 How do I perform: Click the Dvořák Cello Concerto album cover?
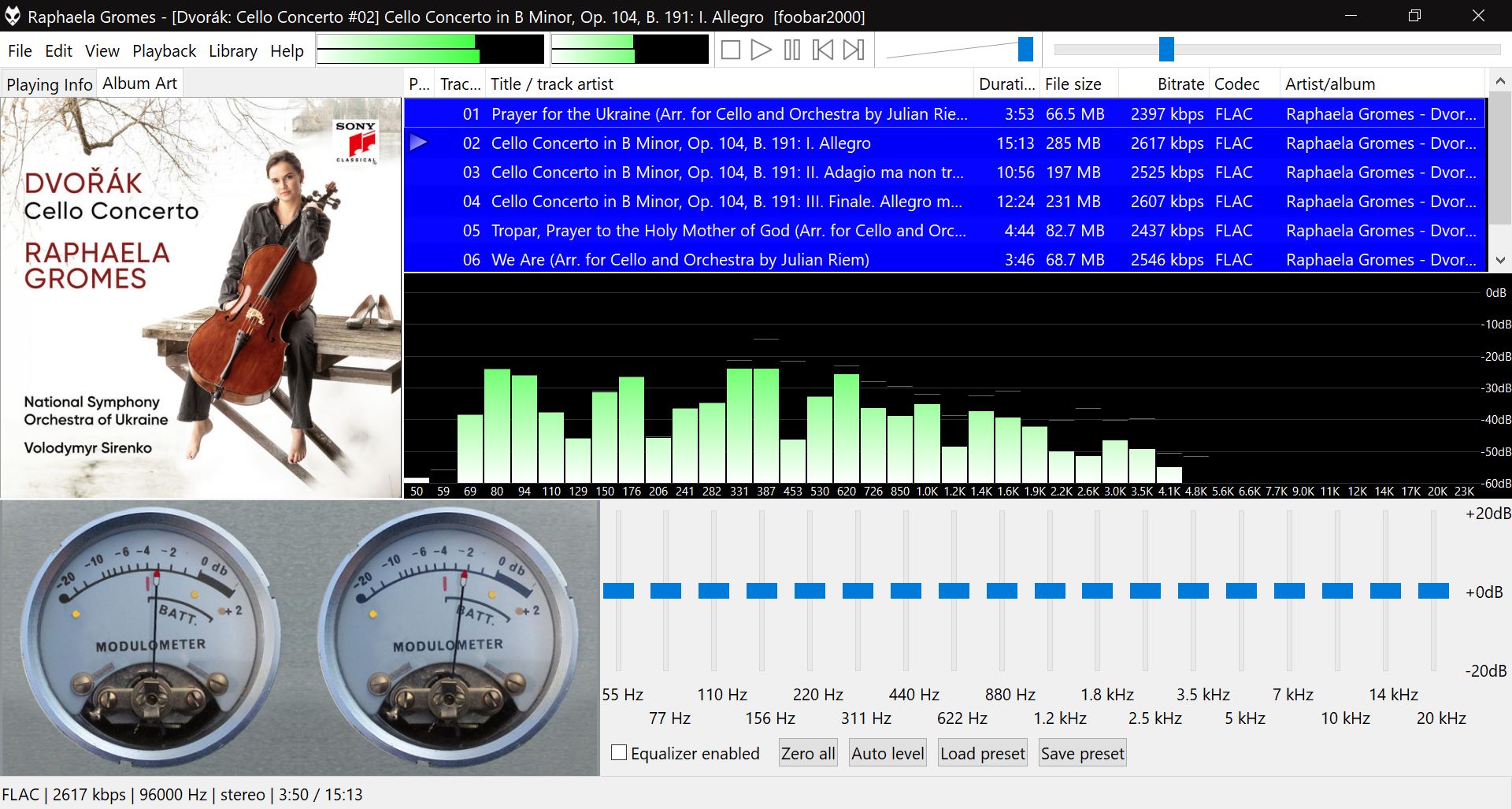[202, 298]
